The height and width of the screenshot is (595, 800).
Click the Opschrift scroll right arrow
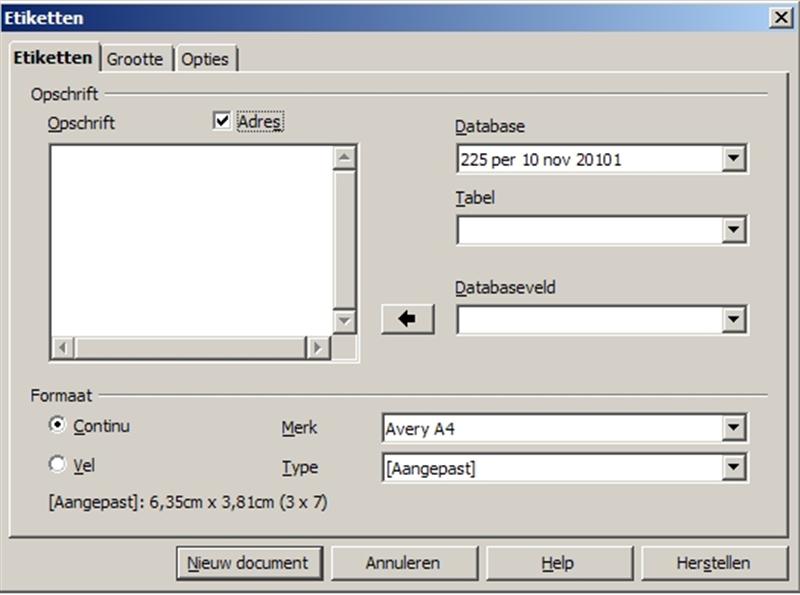click(317, 347)
